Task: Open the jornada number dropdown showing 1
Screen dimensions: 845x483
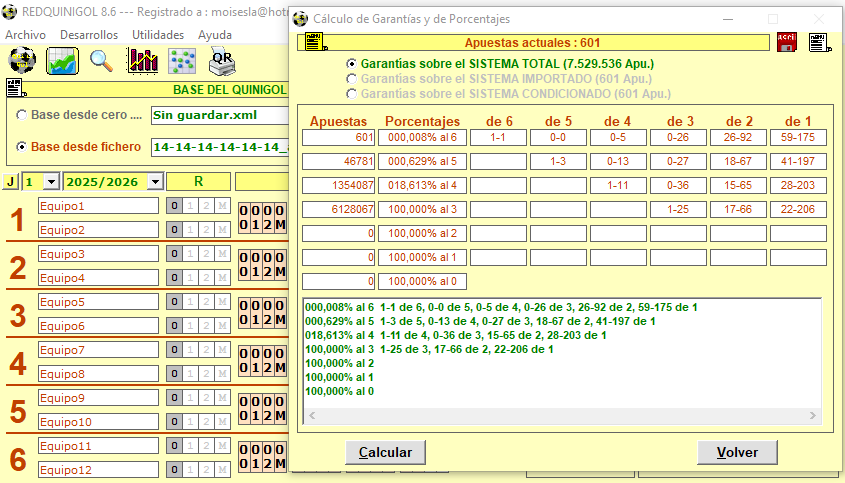Action: click(51, 182)
